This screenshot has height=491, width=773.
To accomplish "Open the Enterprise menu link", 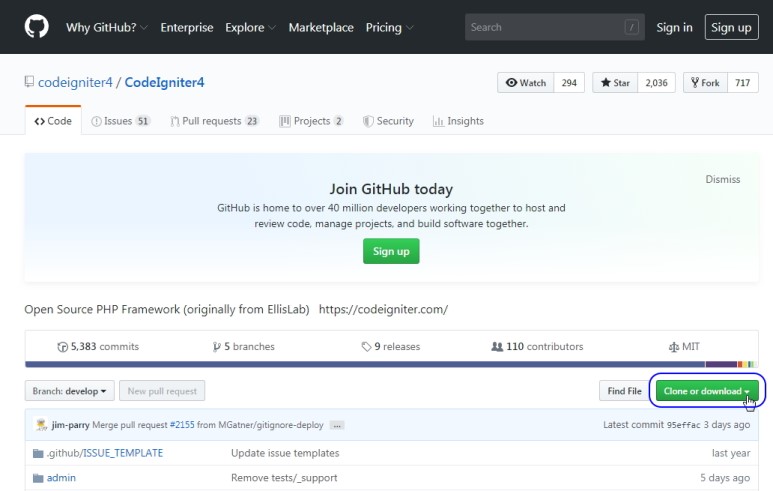I will coord(187,27).
